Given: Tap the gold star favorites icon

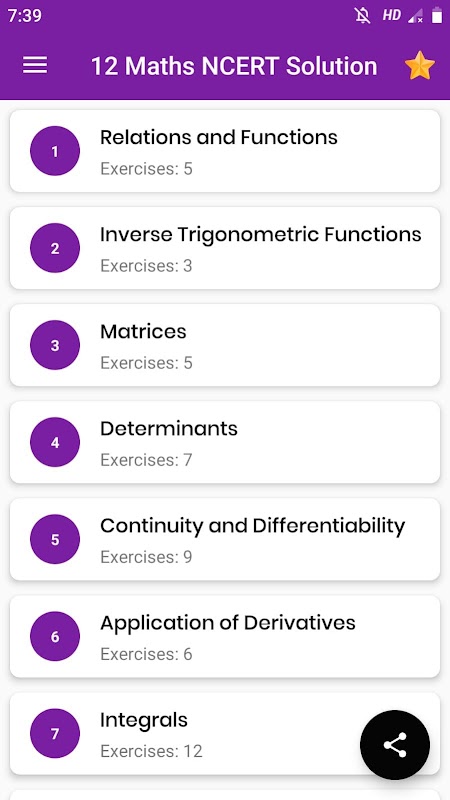Looking at the screenshot, I should (x=419, y=65).
